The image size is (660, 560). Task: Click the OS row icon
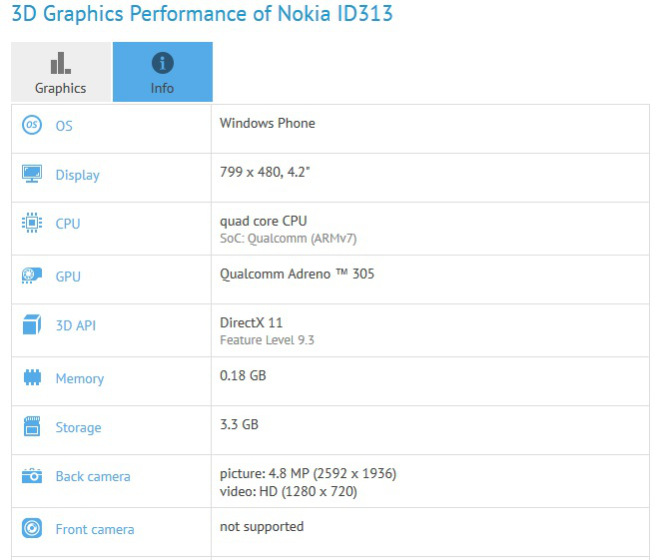click(x=32, y=125)
